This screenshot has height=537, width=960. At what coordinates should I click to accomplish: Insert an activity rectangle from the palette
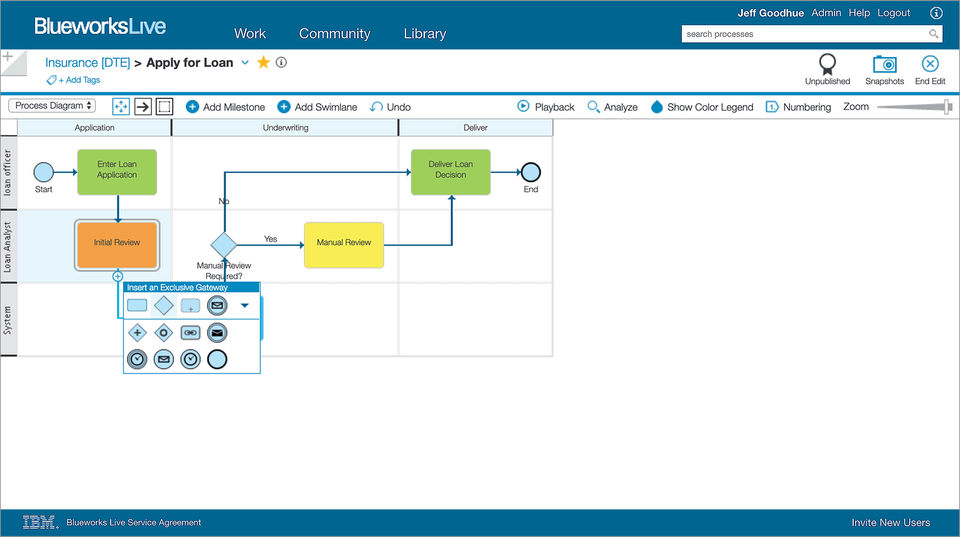137,305
